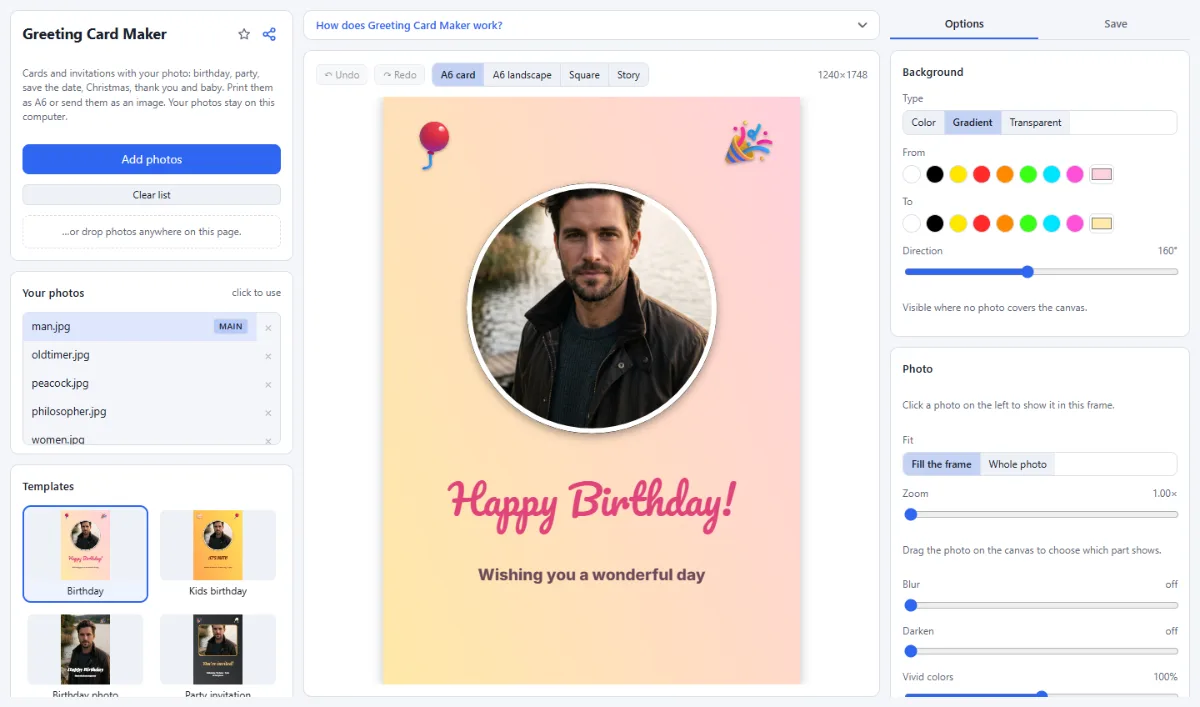
Task: Select peacock.jpg in Your photos
Action: pos(140,384)
